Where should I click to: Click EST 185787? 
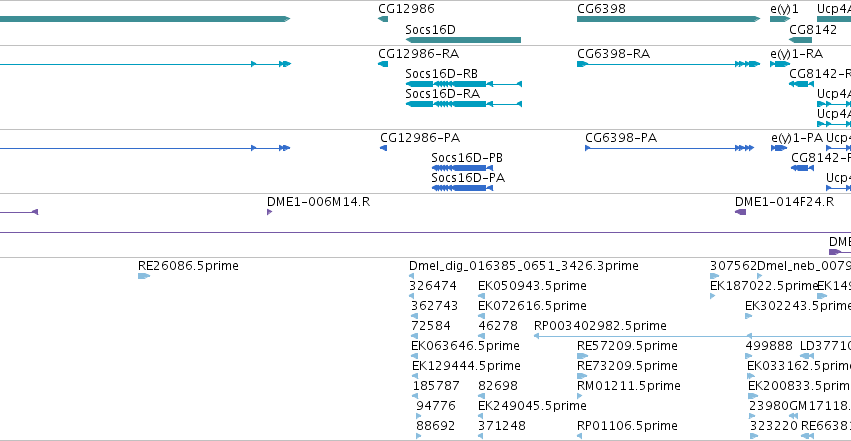click(415, 397)
